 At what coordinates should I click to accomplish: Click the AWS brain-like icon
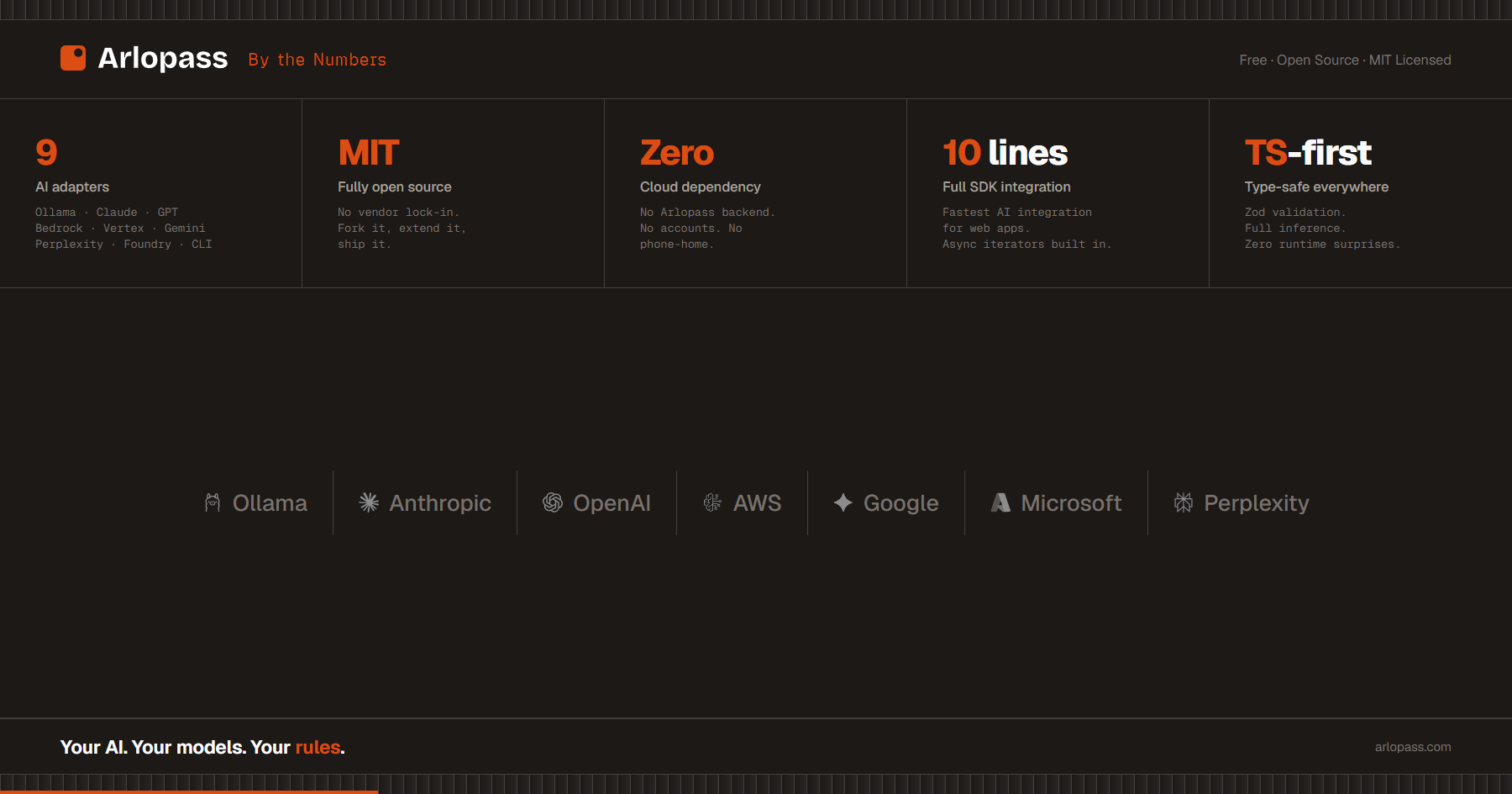pos(712,502)
